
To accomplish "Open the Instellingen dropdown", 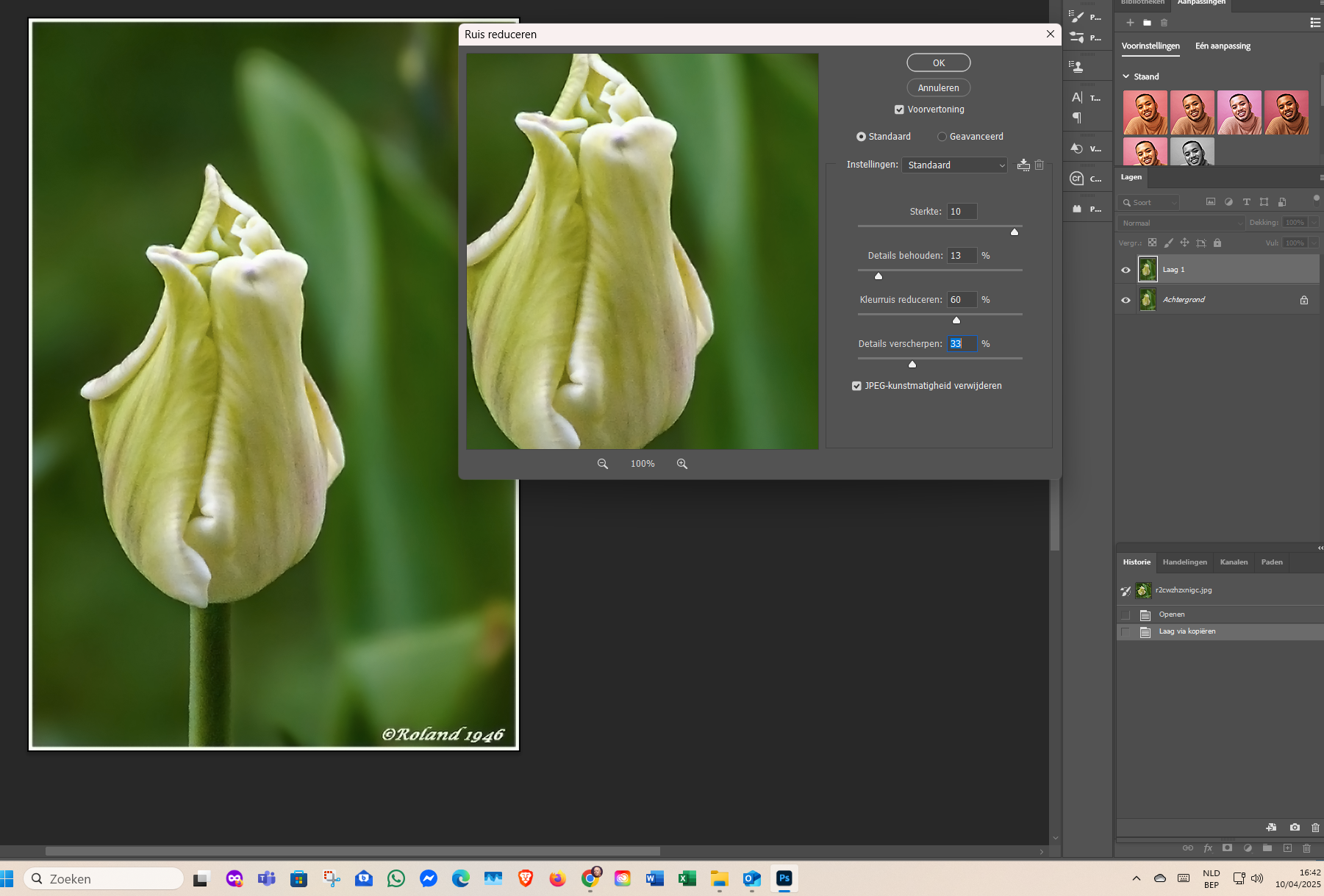I will pyautogui.click(x=954, y=165).
